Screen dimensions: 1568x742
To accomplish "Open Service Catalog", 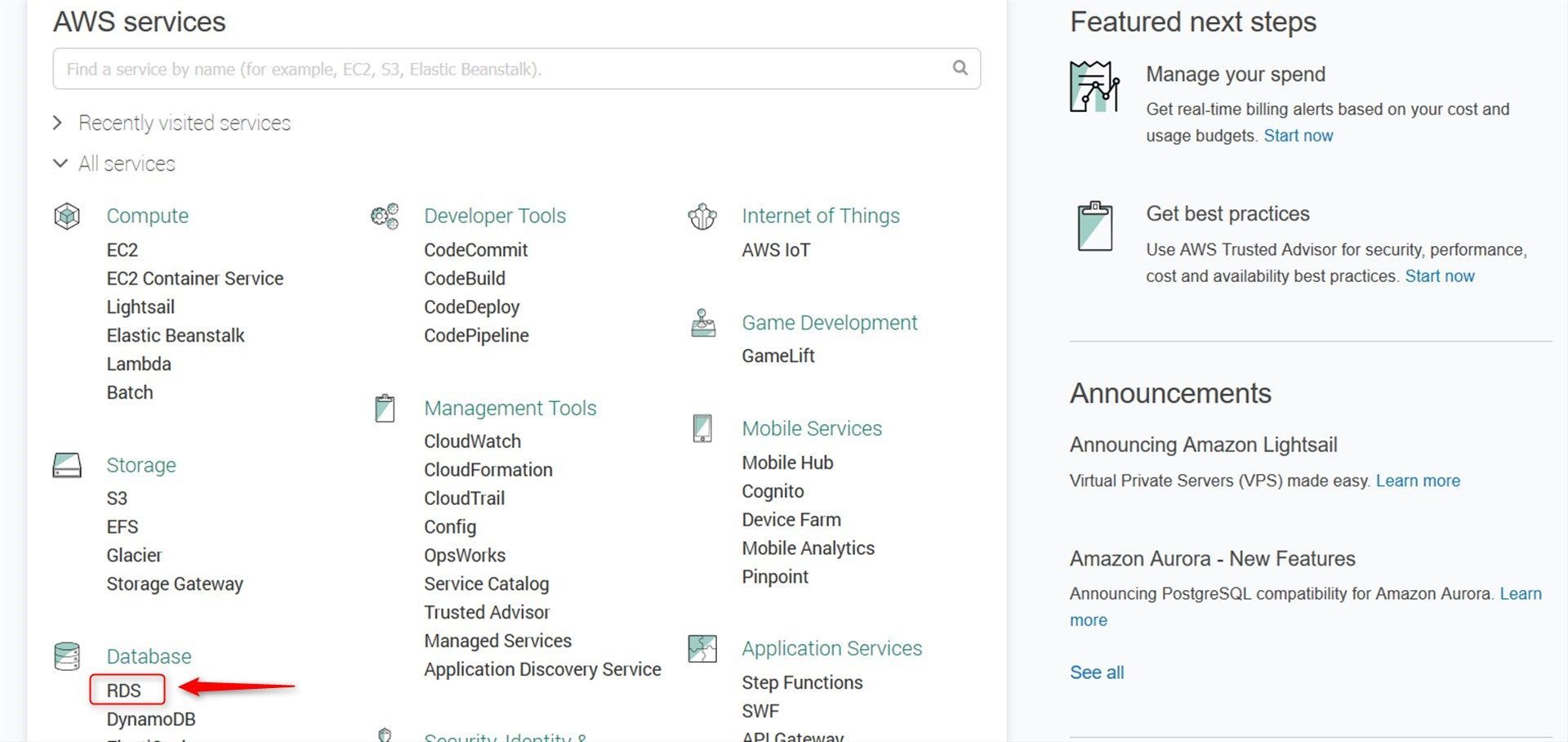I will click(x=487, y=584).
